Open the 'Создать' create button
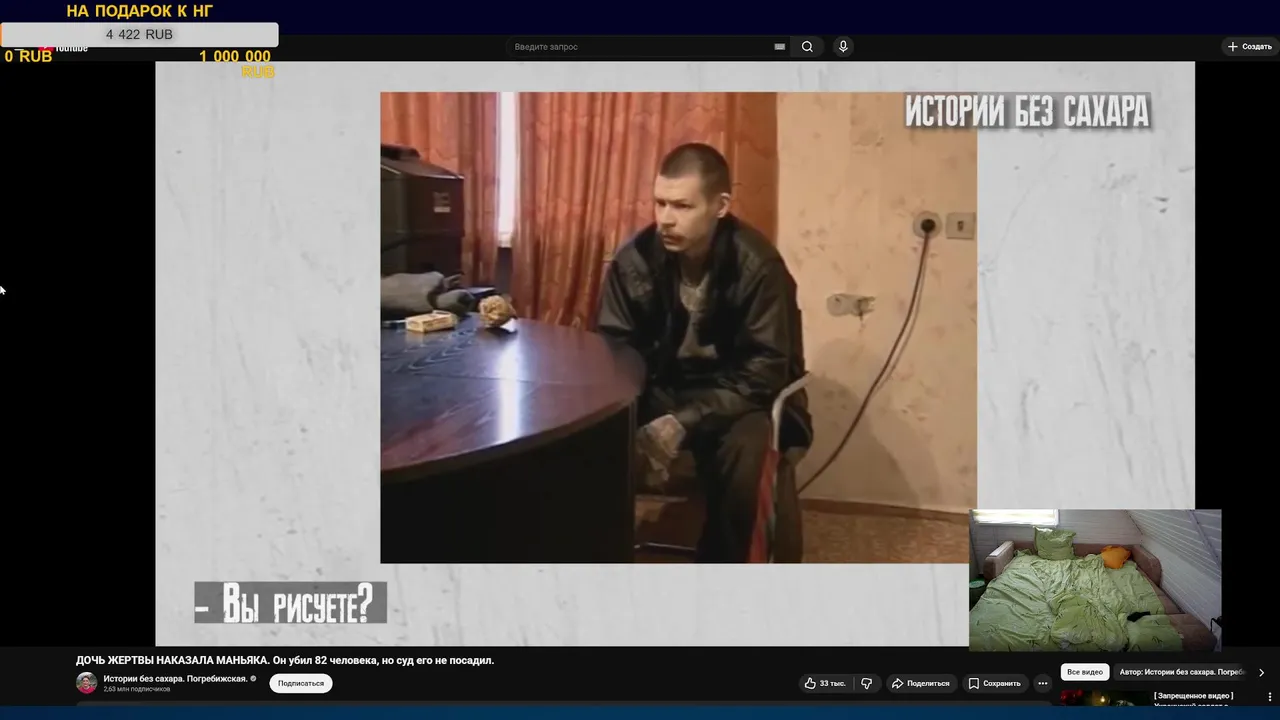The width and height of the screenshot is (1280, 720). 1250,47
